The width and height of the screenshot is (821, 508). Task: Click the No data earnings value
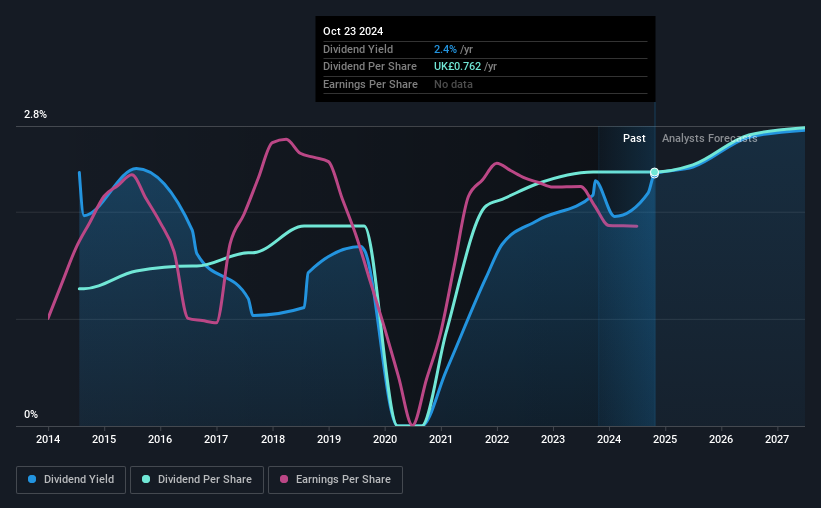tap(453, 84)
